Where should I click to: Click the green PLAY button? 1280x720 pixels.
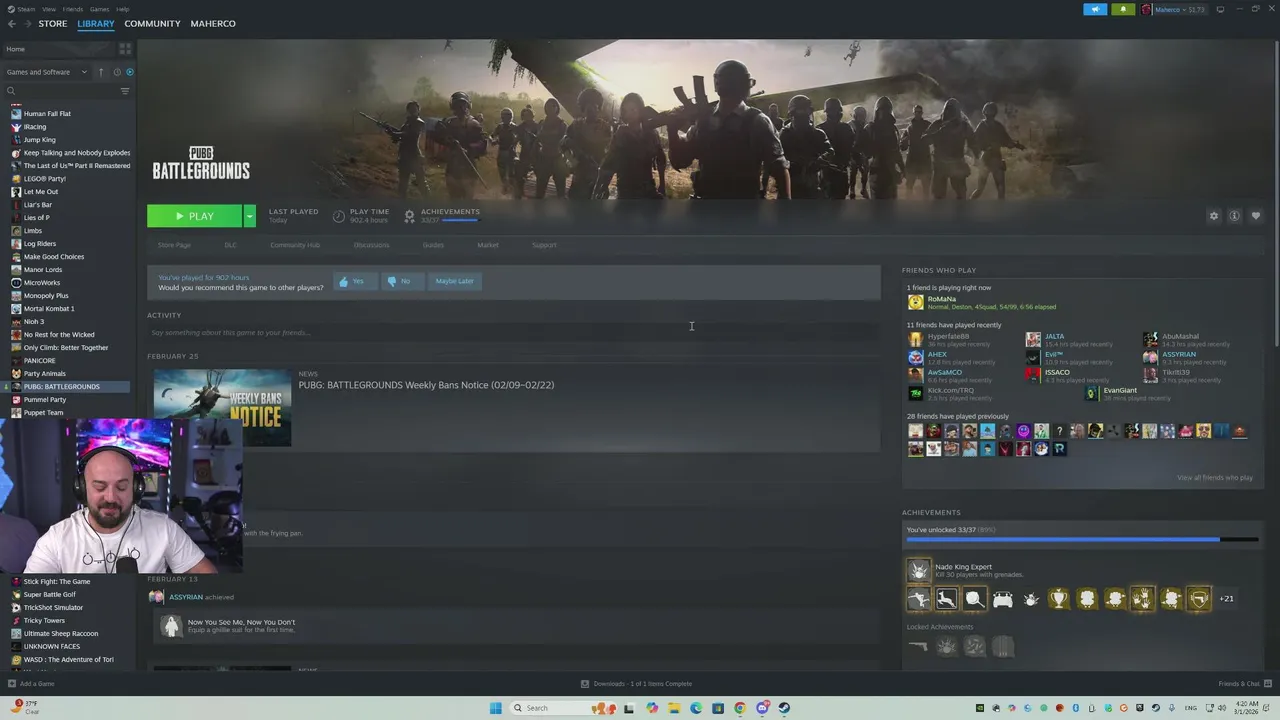(194, 216)
